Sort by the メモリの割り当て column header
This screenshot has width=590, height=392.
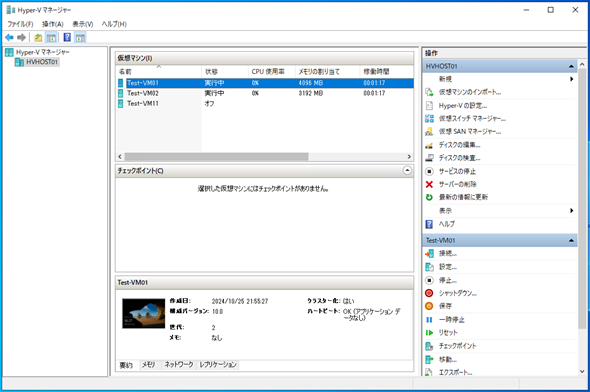coord(327,71)
